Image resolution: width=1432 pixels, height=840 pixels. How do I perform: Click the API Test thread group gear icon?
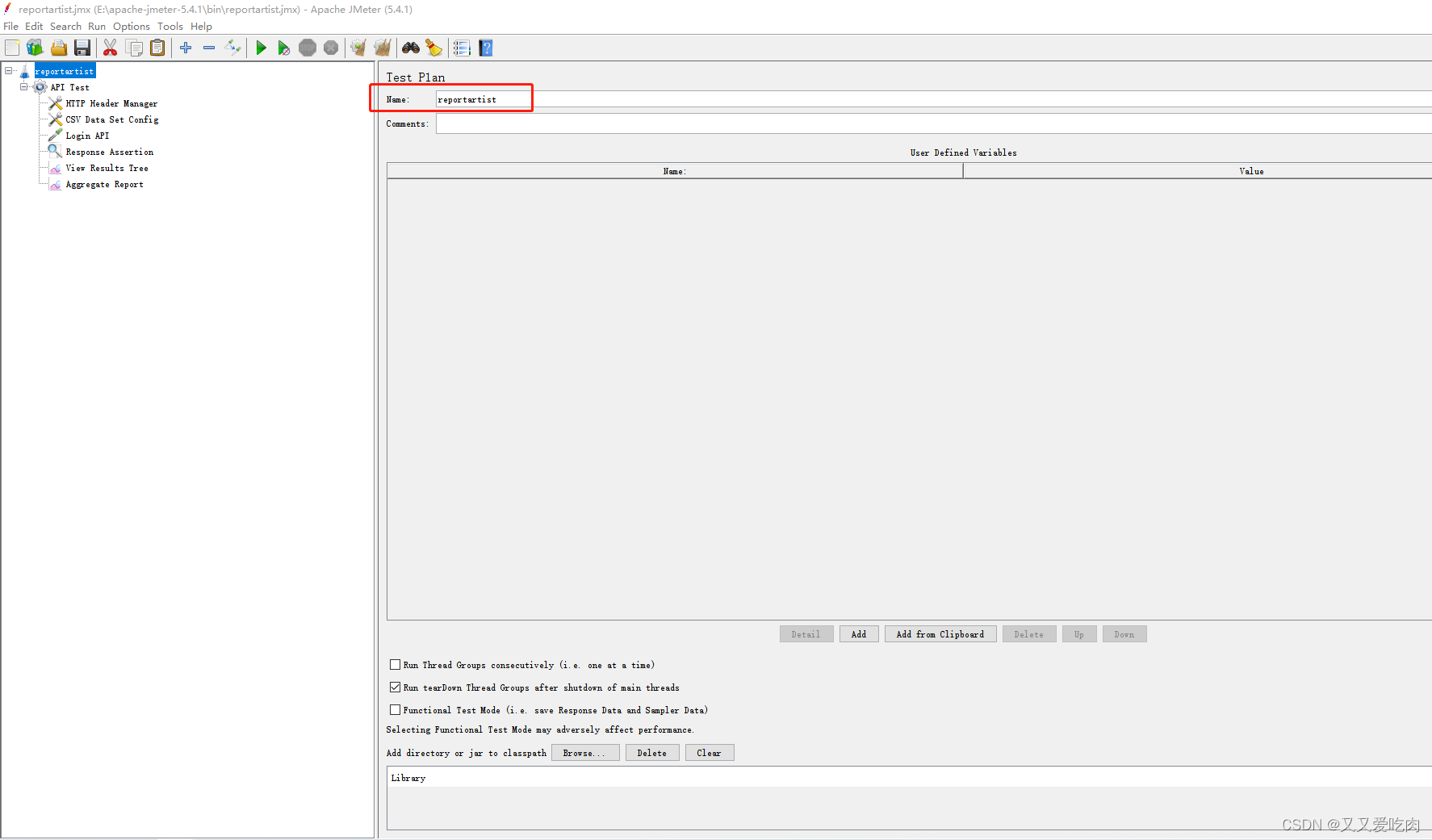click(x=40, y=87)
